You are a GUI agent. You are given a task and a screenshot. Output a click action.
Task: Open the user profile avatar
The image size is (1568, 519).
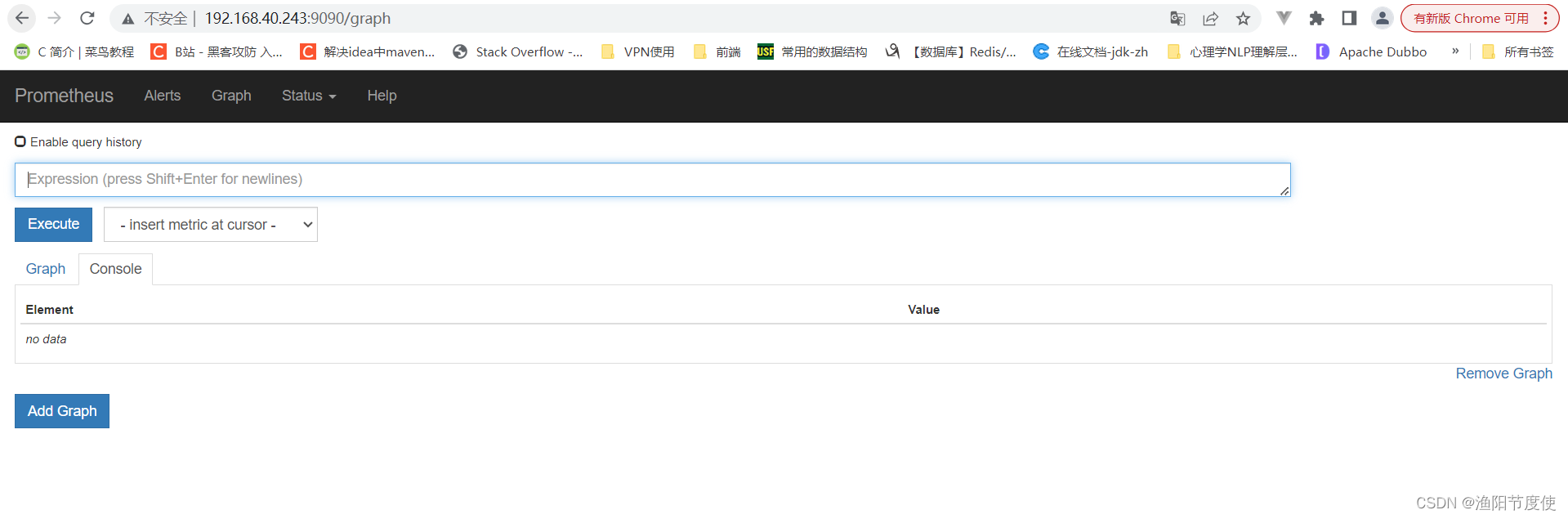click(1382, 18)
